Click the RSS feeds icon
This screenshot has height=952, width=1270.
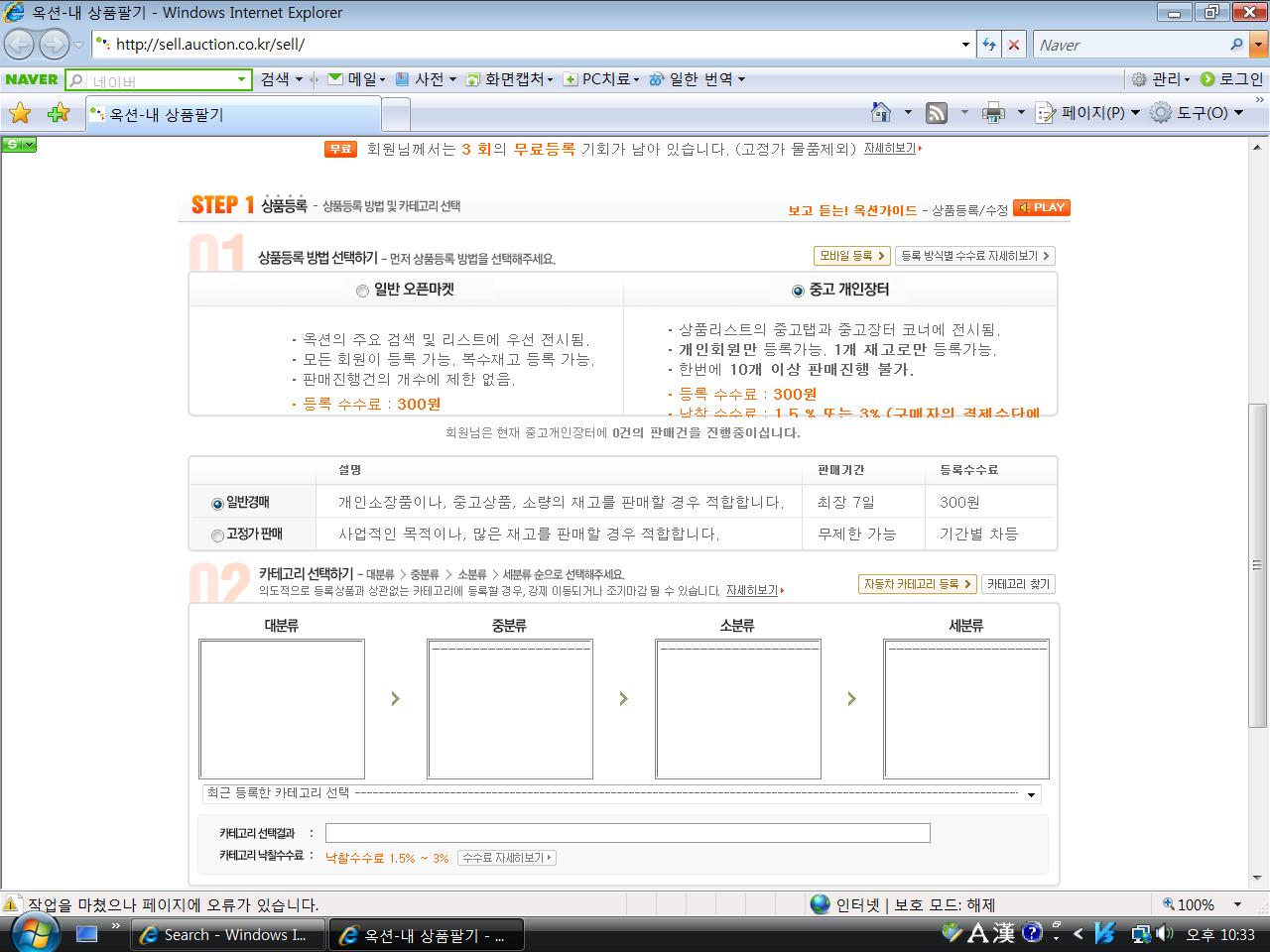point(936,113)
